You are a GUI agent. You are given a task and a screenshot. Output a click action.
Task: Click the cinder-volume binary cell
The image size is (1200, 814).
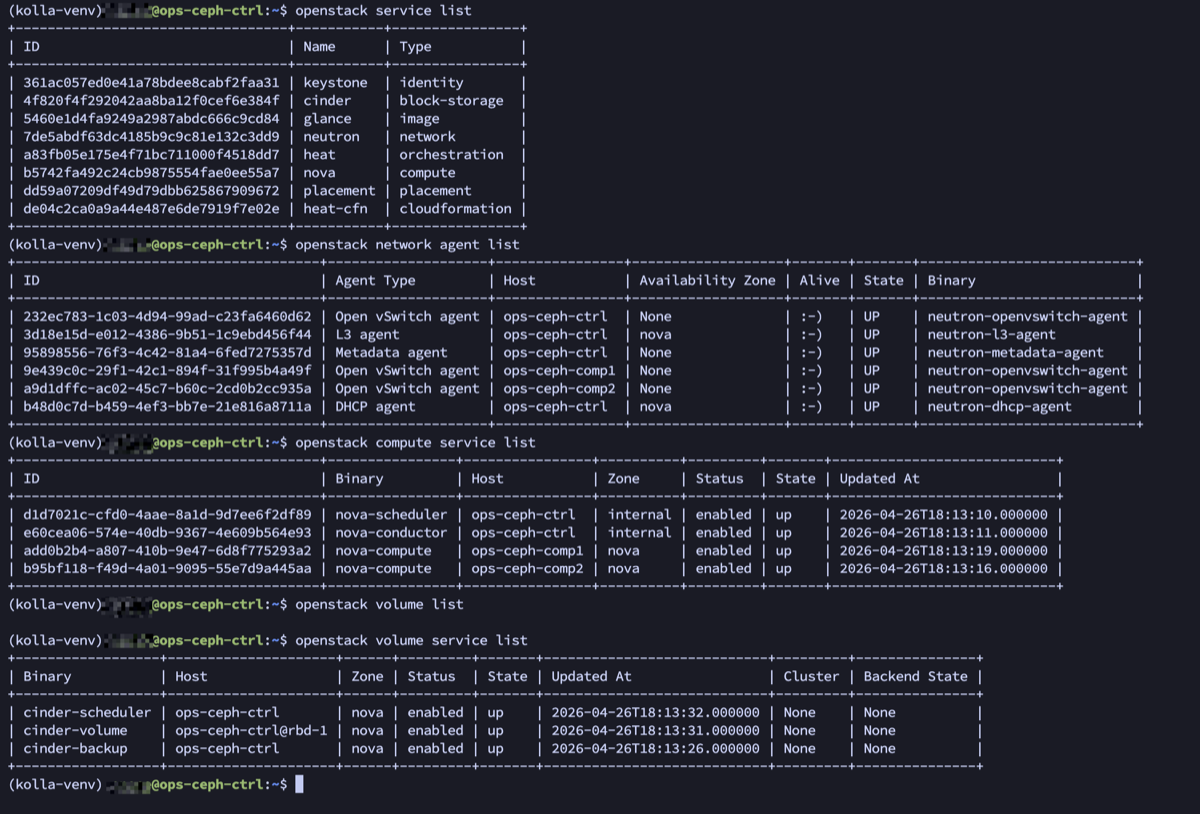point(75,731)
